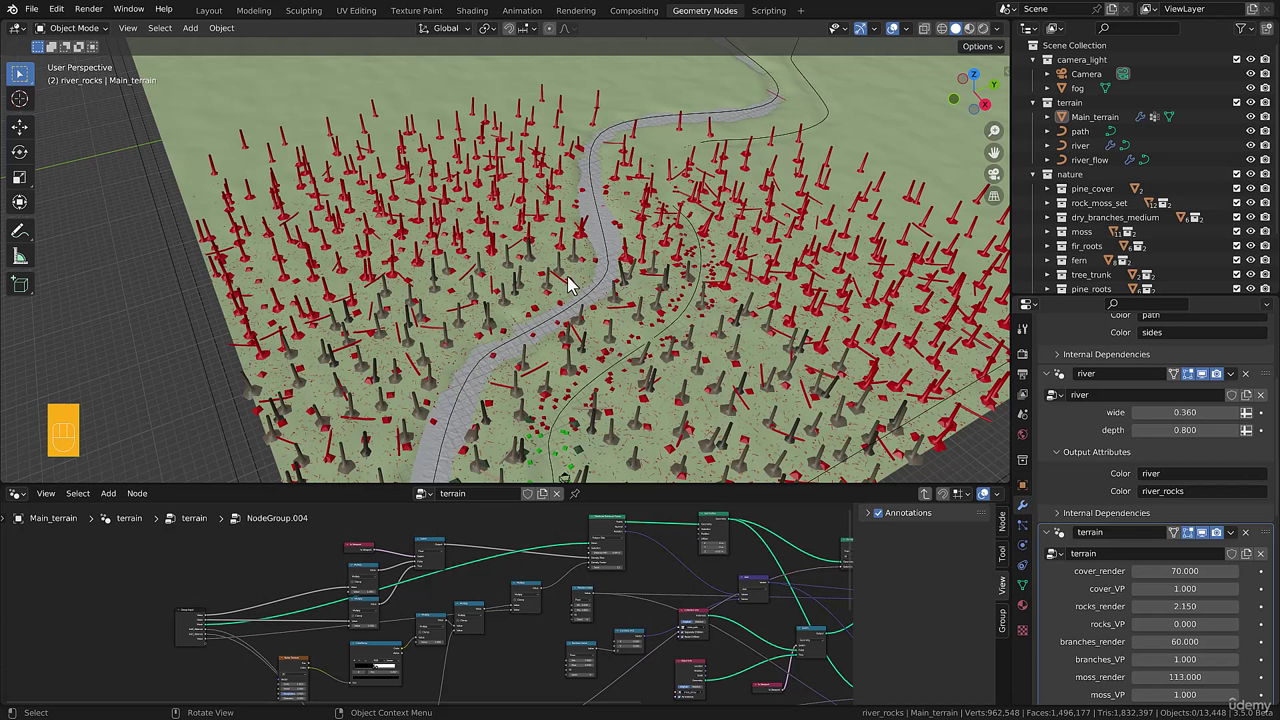Enable the Annotations checkbox in node editor
The width and height of the screenshot is (1280, 720).
pos(878,513)
